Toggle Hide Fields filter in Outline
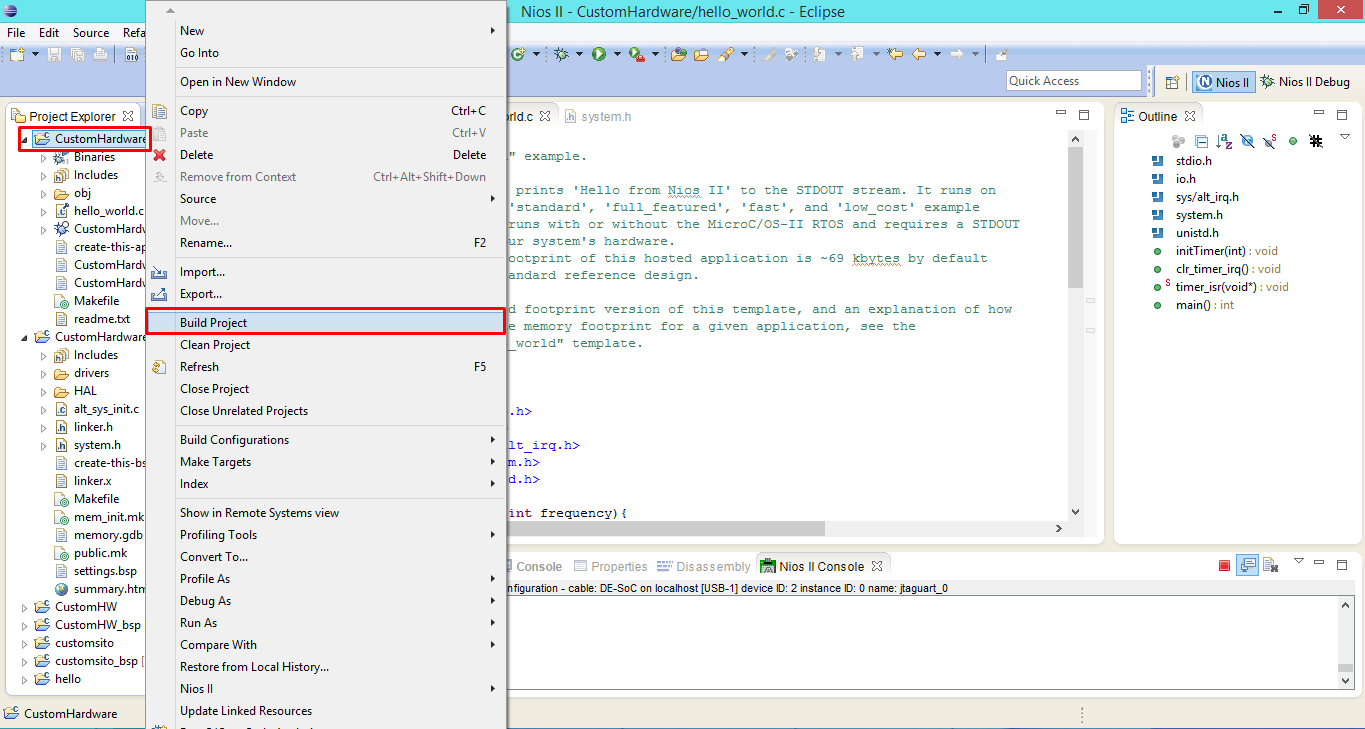The width and height of the screenshot is (1365, 729). point(1247,142)
